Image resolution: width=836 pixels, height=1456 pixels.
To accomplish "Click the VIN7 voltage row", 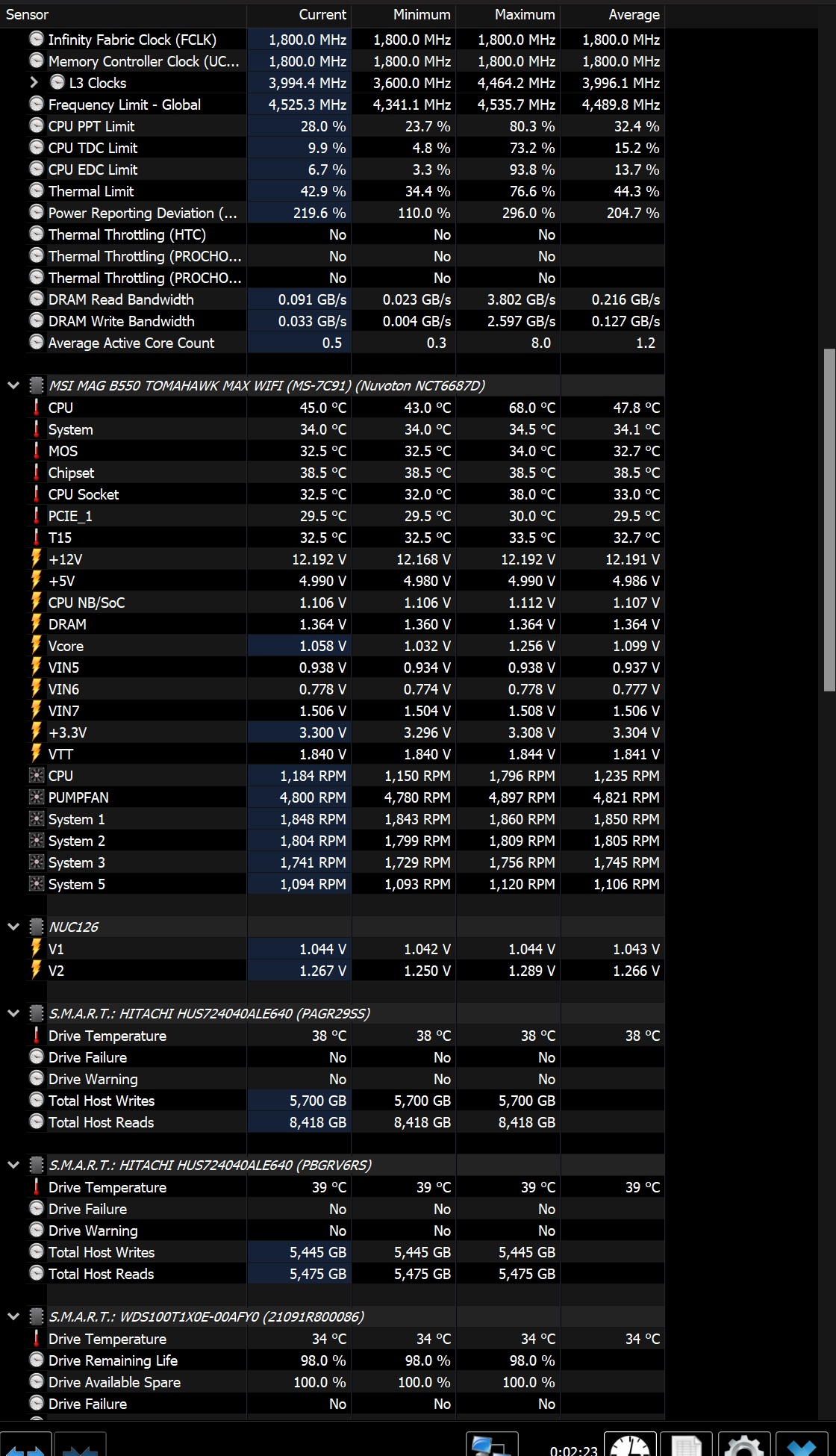I will pyautogui.click(x=332, y=711).
